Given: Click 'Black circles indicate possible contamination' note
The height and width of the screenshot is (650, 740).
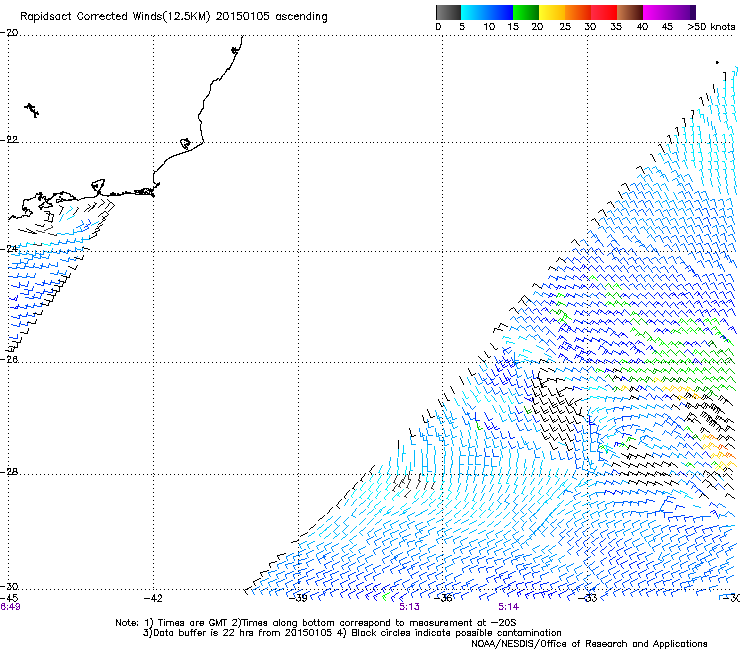Looking at the screenshot, I should coord(454,633).
